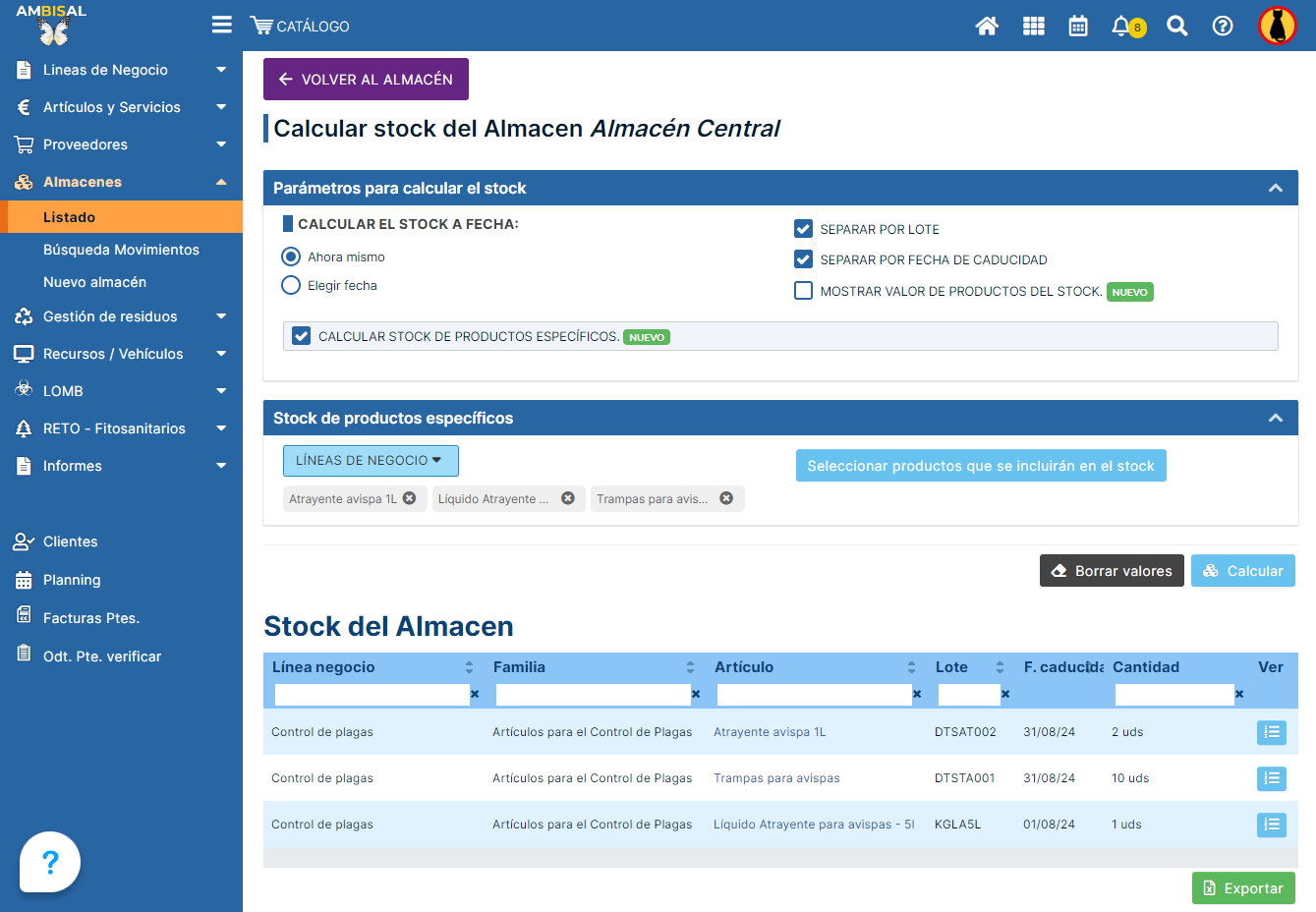Toggle the hamburger sidebar menu
The width and height of the screenshot is (1316, 912).
(x=222, y=25)
